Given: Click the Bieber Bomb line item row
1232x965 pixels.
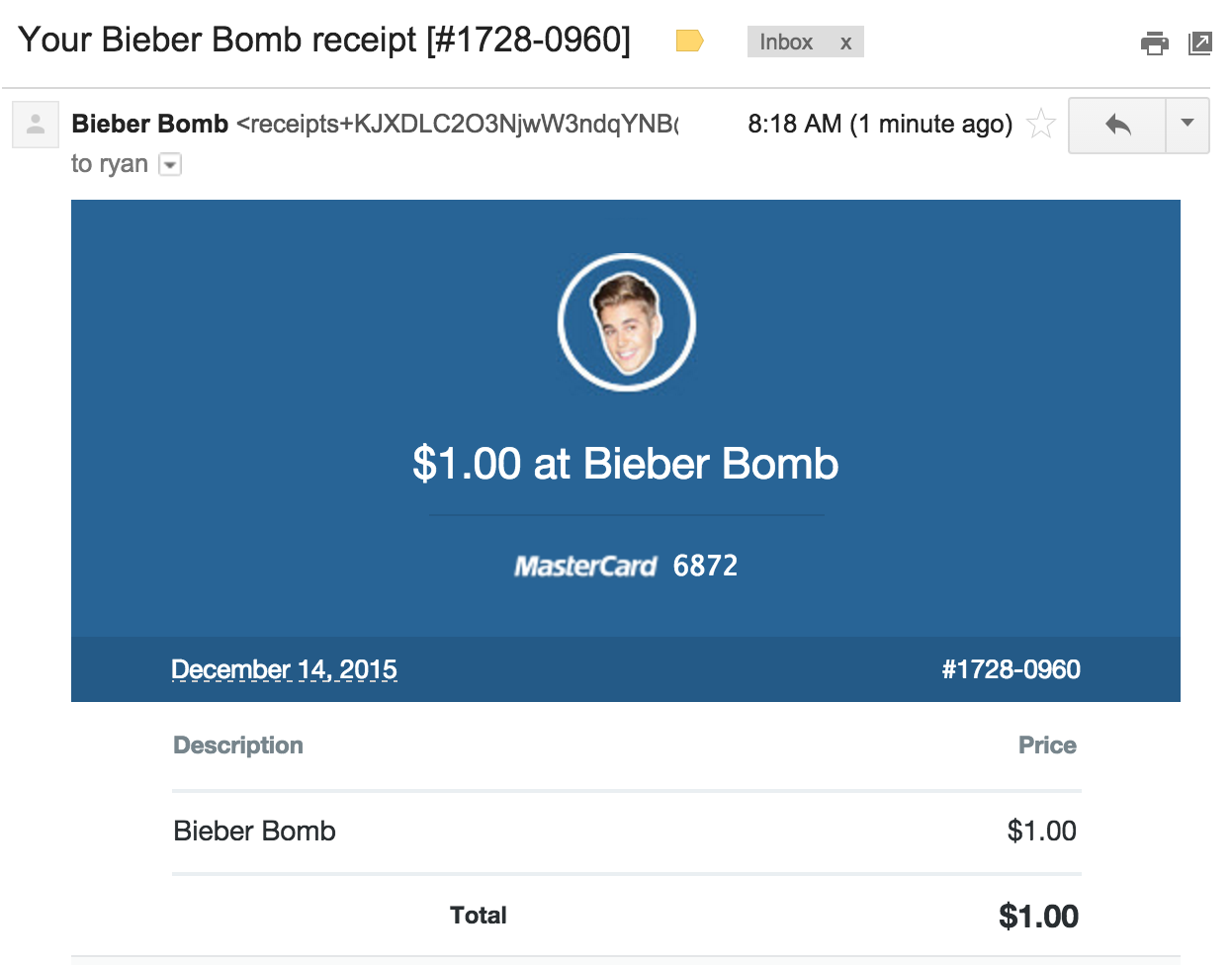Looking at the screenshot, I should coord(626,832).
